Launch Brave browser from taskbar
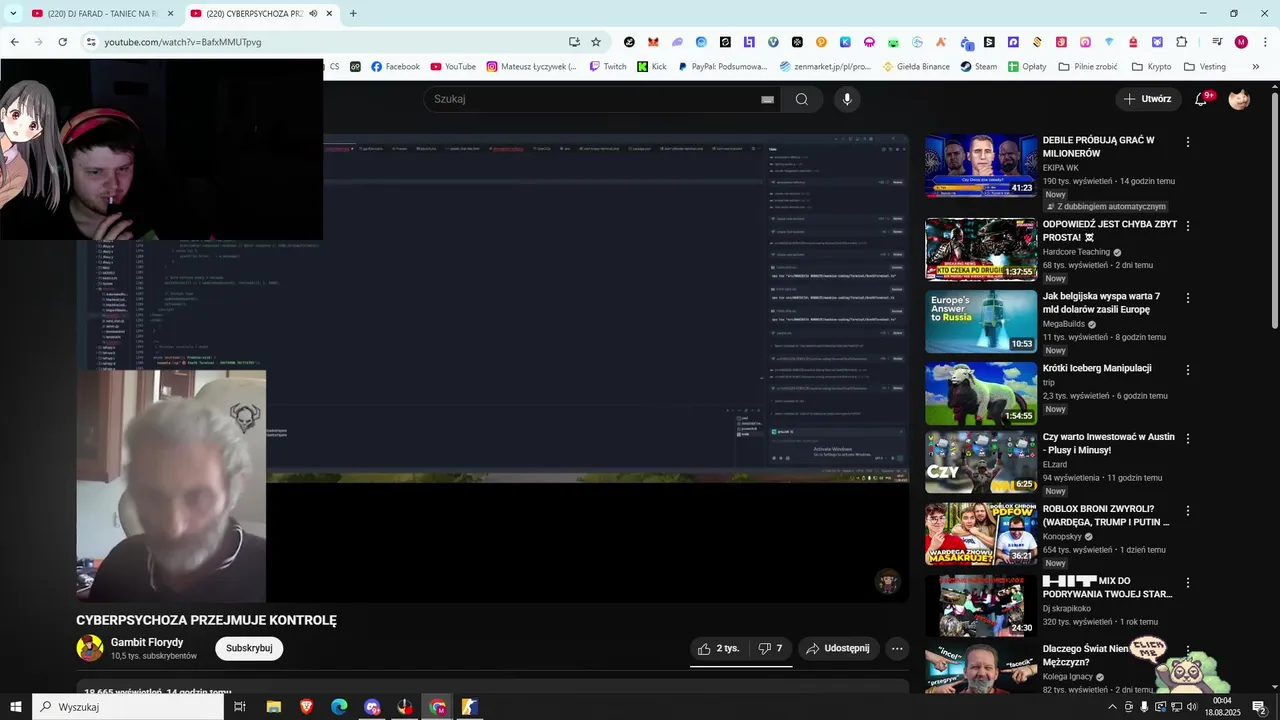This screenshot has width=1280, height=720. 306,707
